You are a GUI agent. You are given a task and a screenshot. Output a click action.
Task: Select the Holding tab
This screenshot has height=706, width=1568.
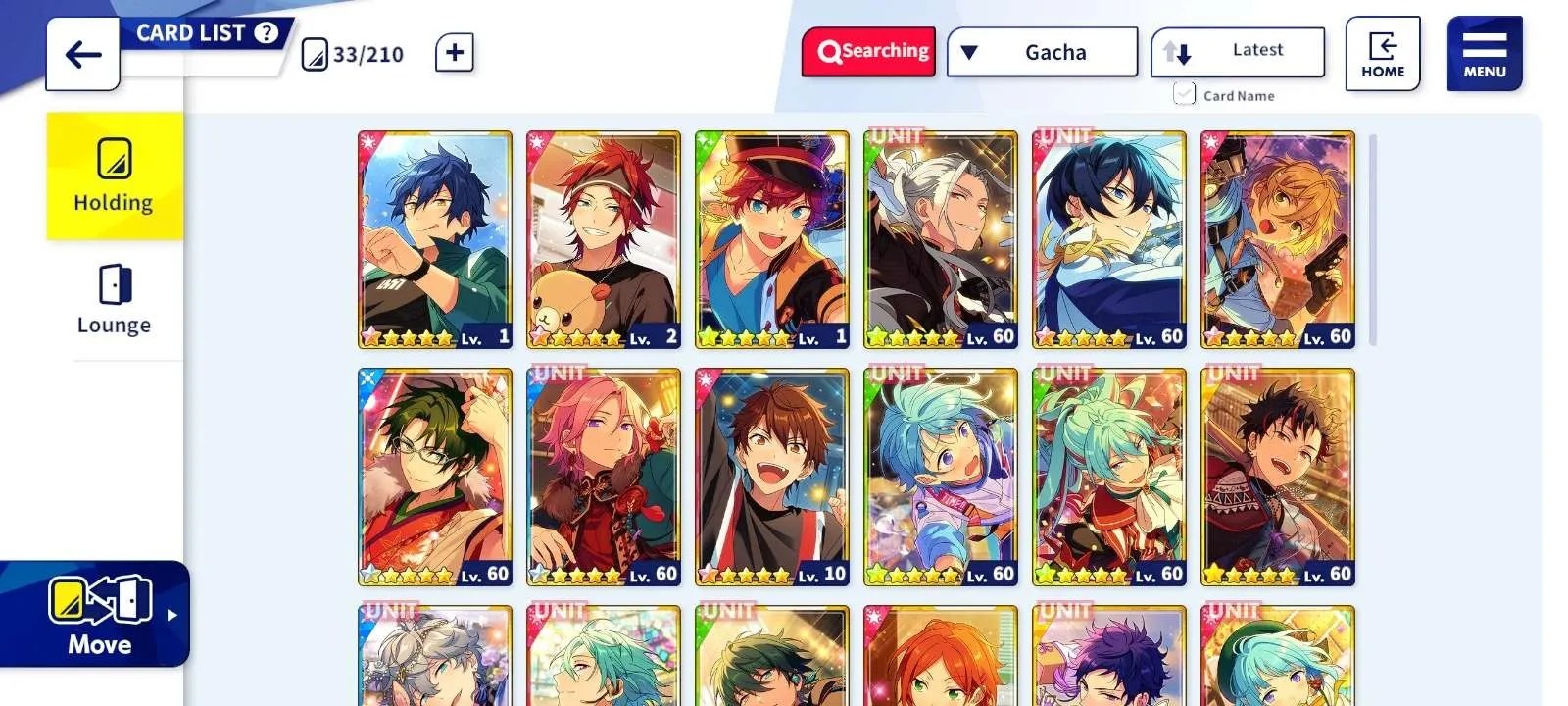115,176
